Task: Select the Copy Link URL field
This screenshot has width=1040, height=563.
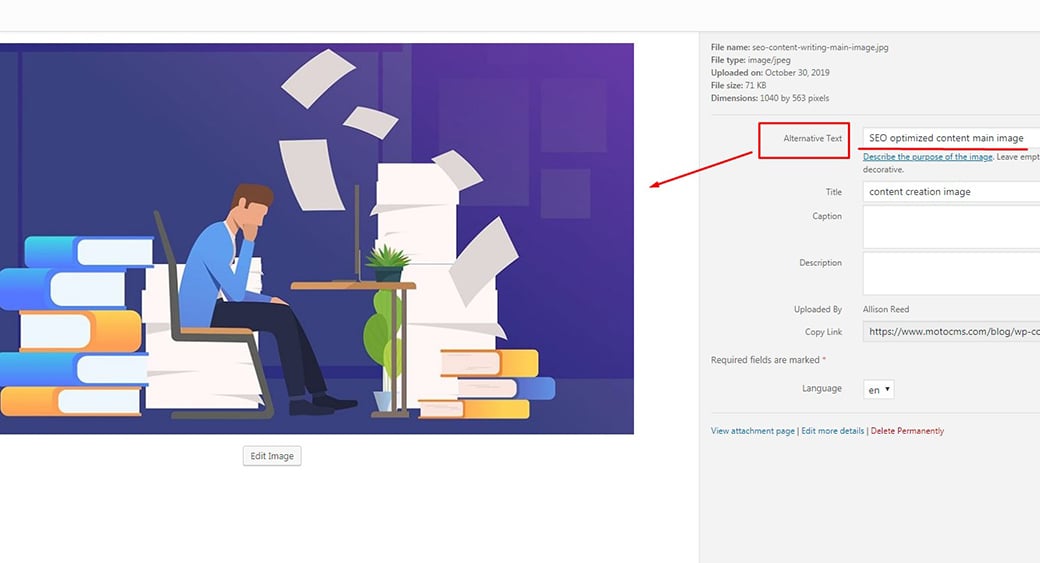Action: 950,332
